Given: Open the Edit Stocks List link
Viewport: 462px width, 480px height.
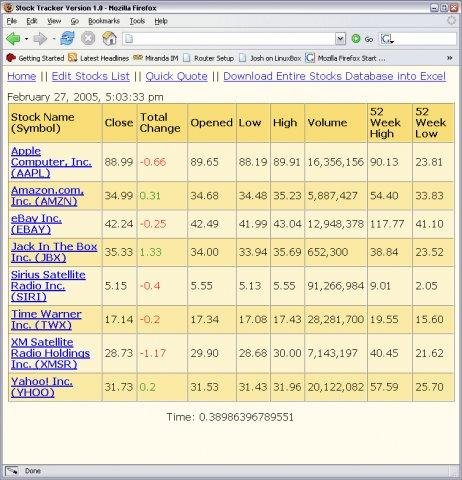Looking at the screenshot, I should point(91,76).
